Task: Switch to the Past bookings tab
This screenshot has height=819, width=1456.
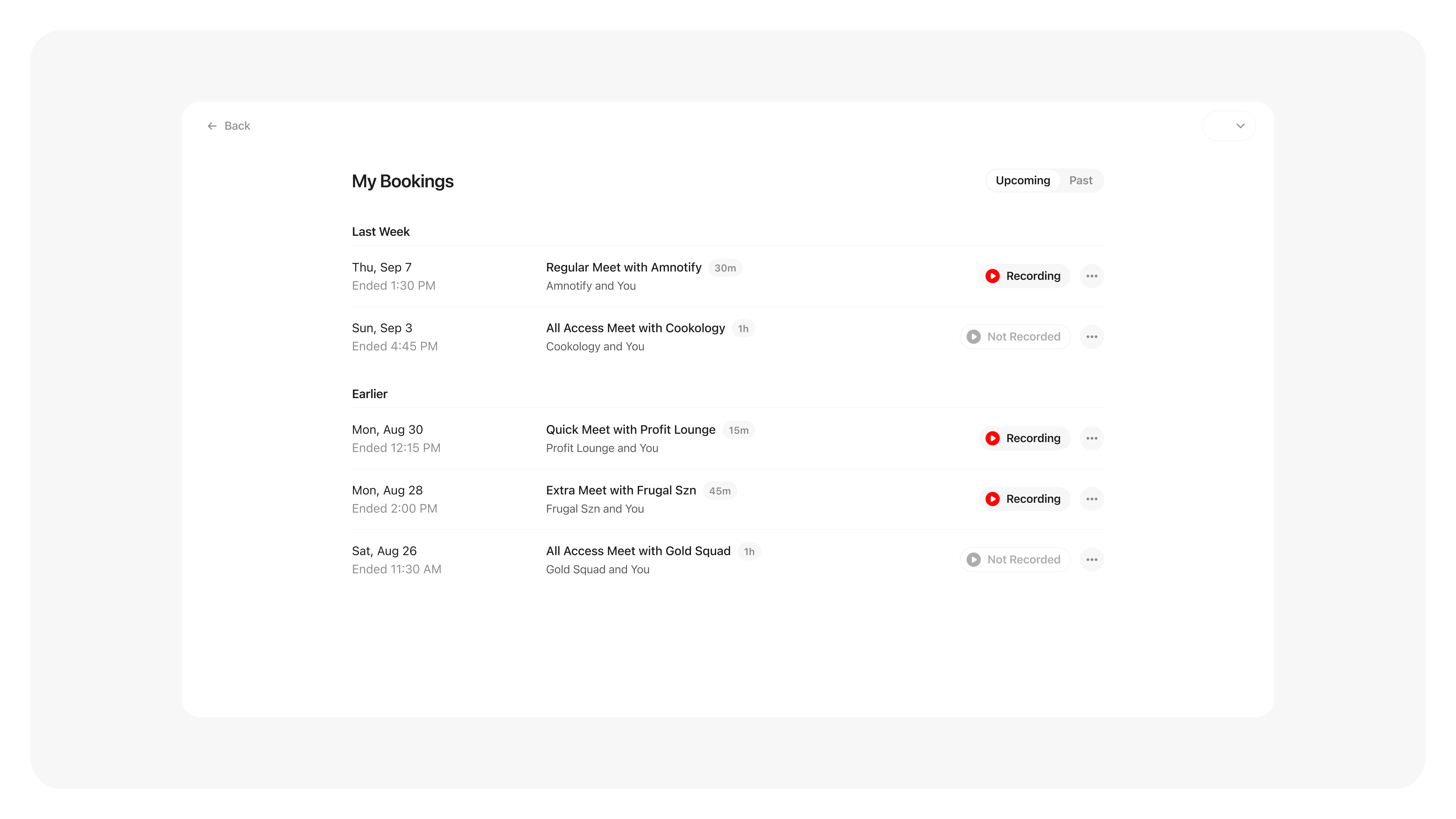Action: click(x=1080, y=180)
